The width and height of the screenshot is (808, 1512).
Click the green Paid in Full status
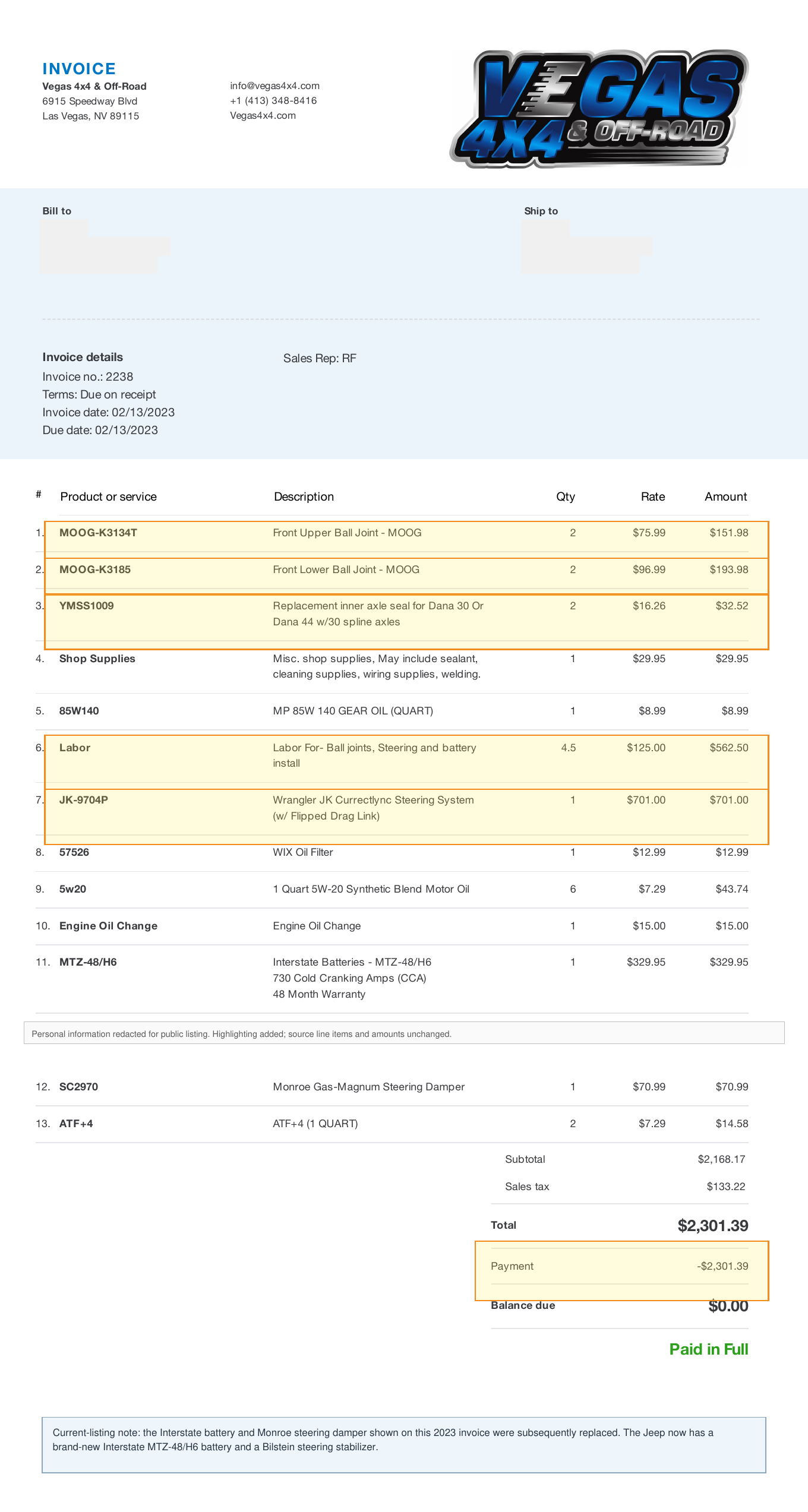click(709, 1349)
